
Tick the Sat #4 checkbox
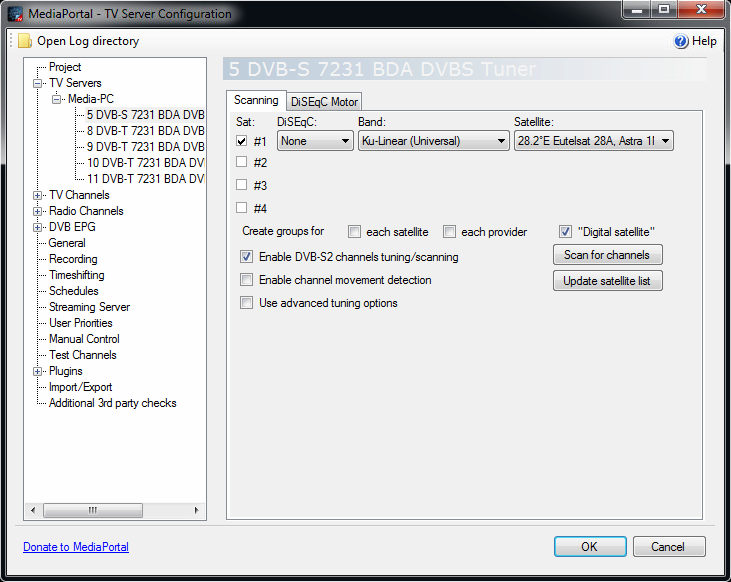click(x=241, y=208)
